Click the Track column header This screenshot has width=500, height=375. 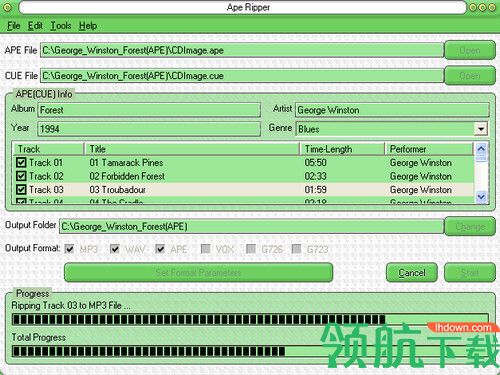tap(48, 149)
